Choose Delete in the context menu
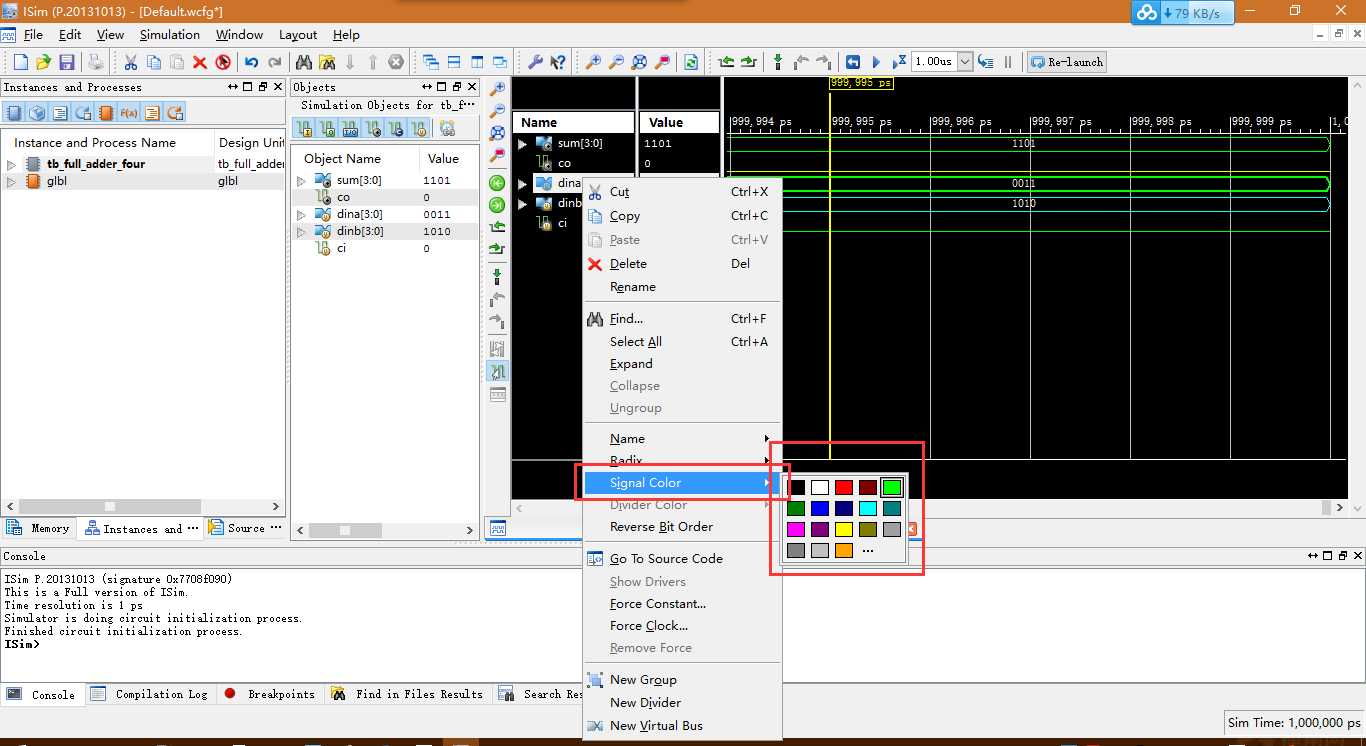This screenshot has height=746, width=1366. click(682, 264)
